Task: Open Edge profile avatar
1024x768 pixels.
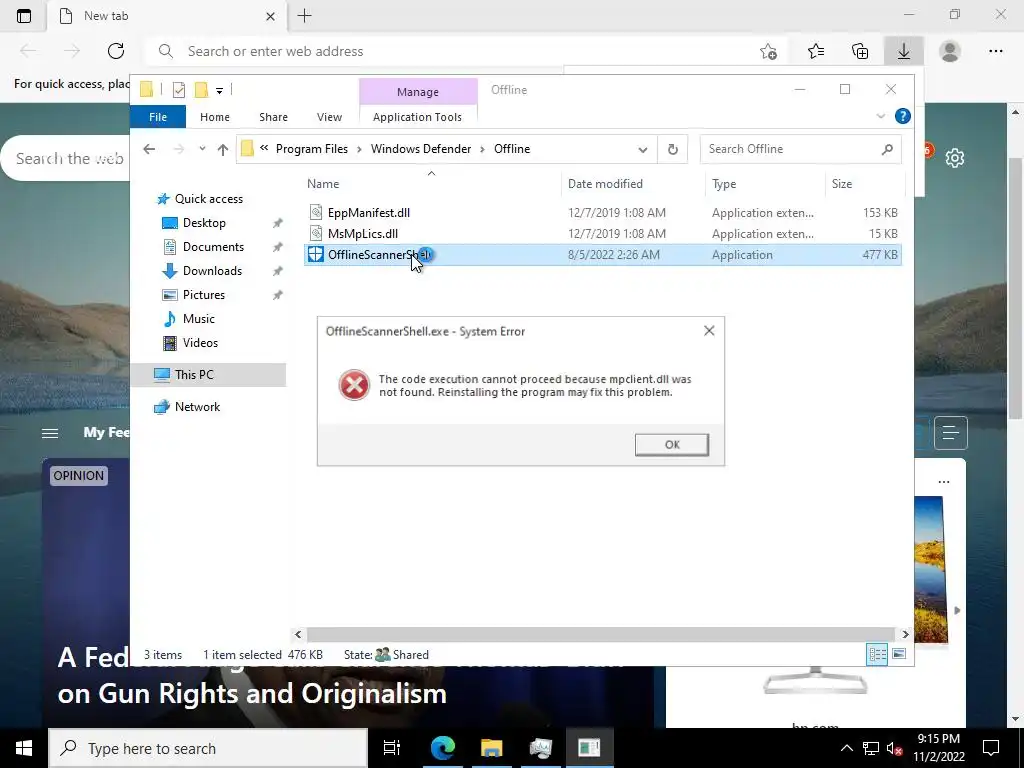Action: coord(950,51)
